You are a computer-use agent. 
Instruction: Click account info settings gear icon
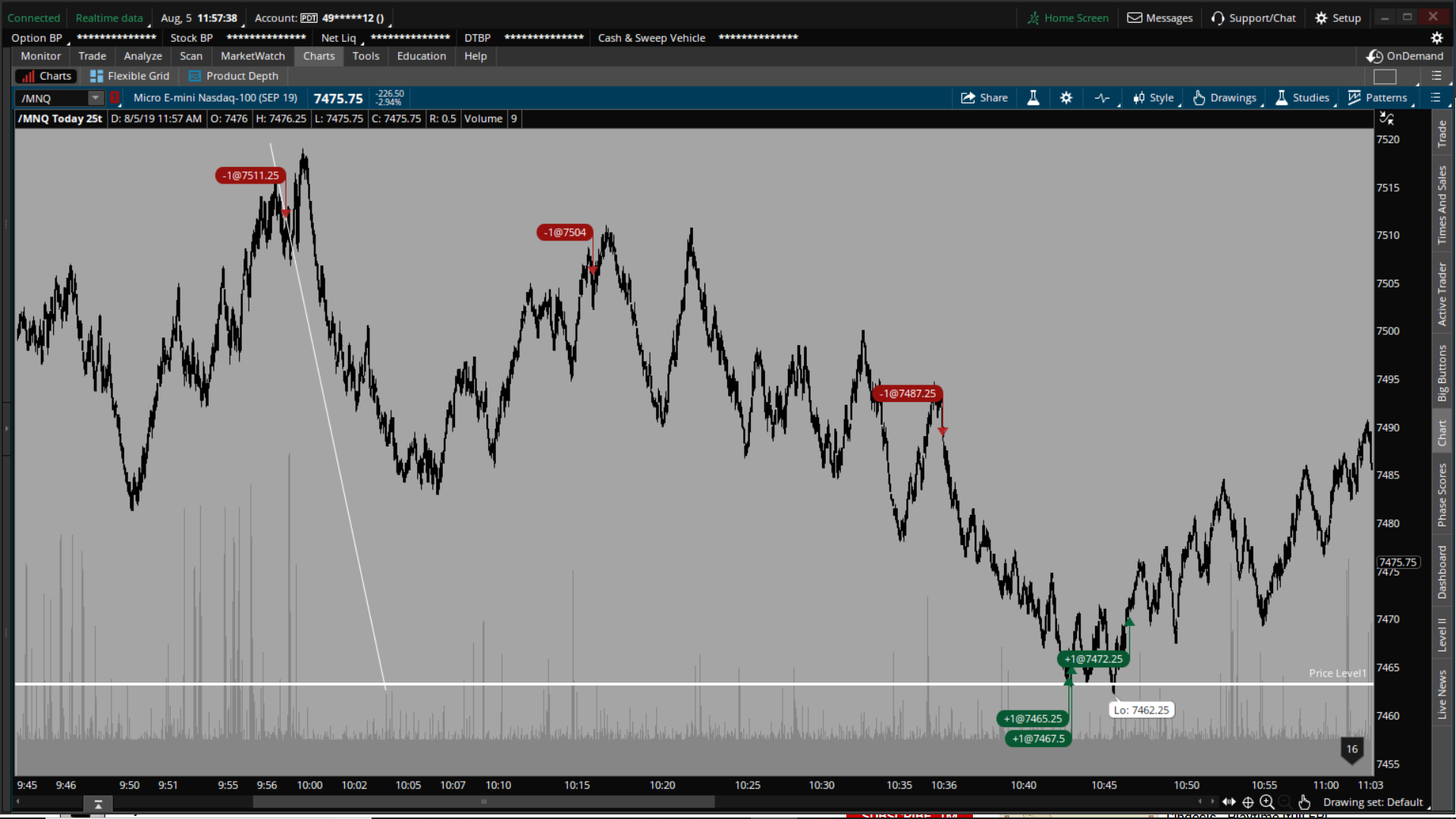click(1436, 38)
